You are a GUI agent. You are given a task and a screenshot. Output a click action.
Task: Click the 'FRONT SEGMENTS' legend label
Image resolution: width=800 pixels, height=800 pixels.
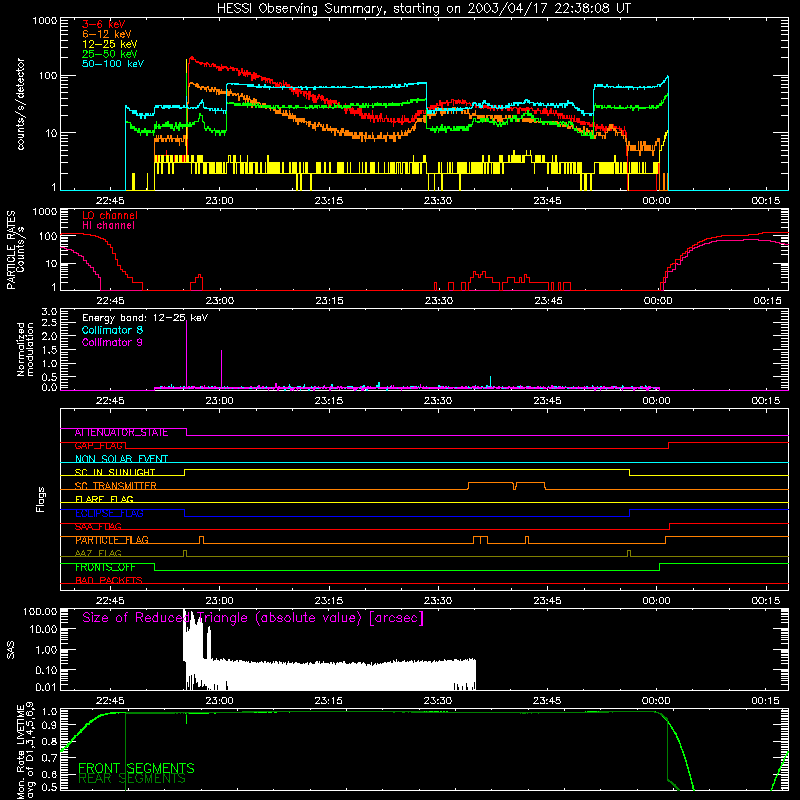pyautogui.click(x=136, y=768)
